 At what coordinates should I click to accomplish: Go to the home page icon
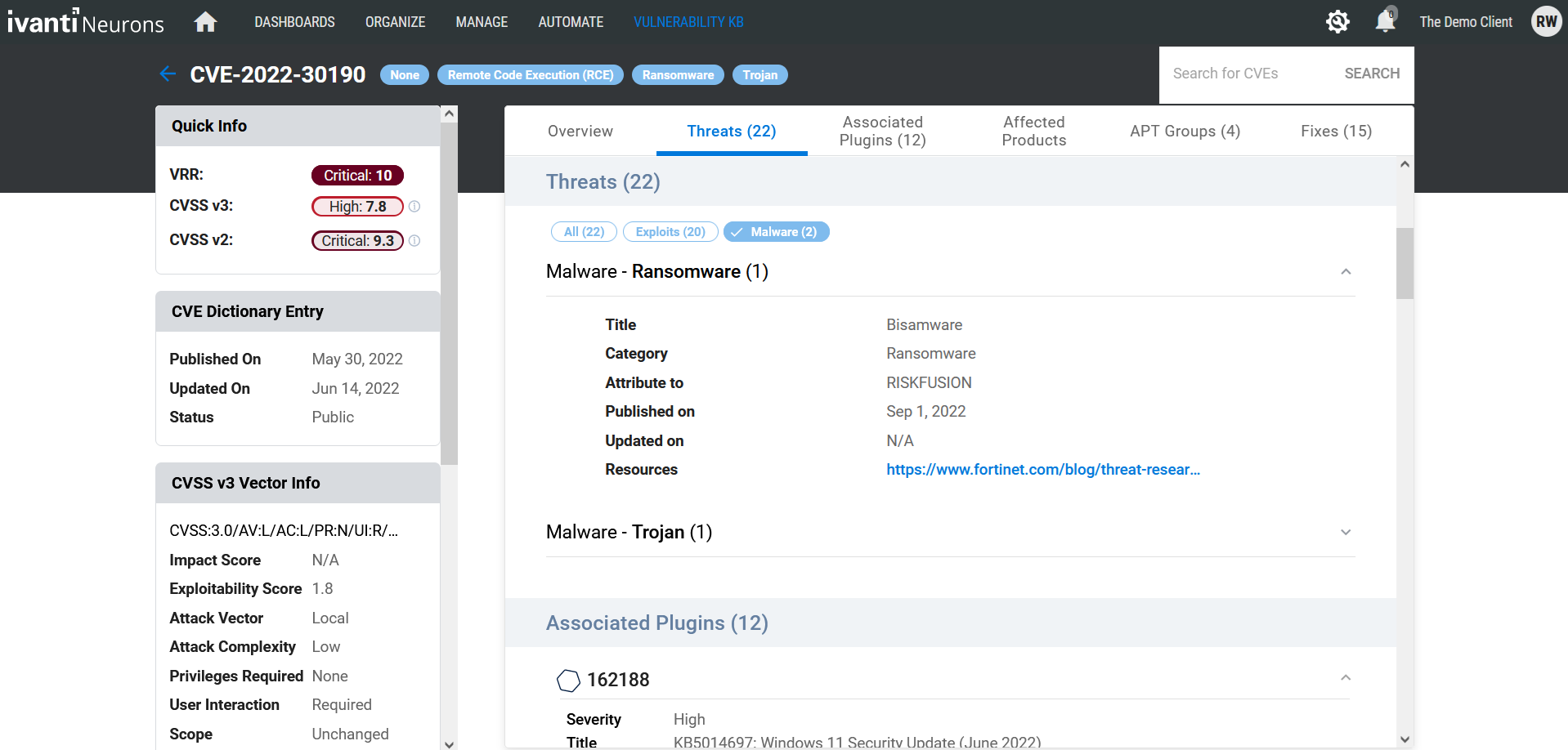pyautogui.click(x=205, y=22)
